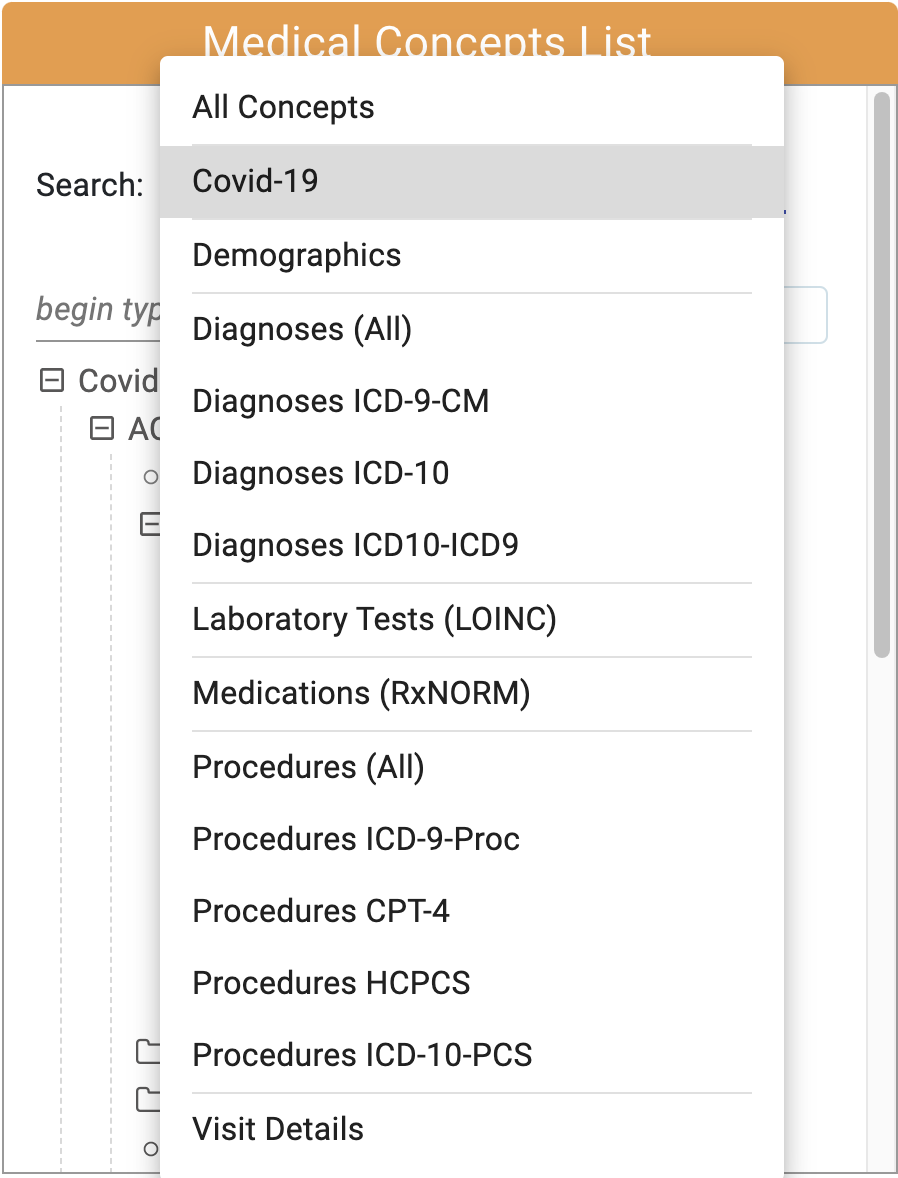Pick Demographics in the concept menu

(x=296, y=255)
